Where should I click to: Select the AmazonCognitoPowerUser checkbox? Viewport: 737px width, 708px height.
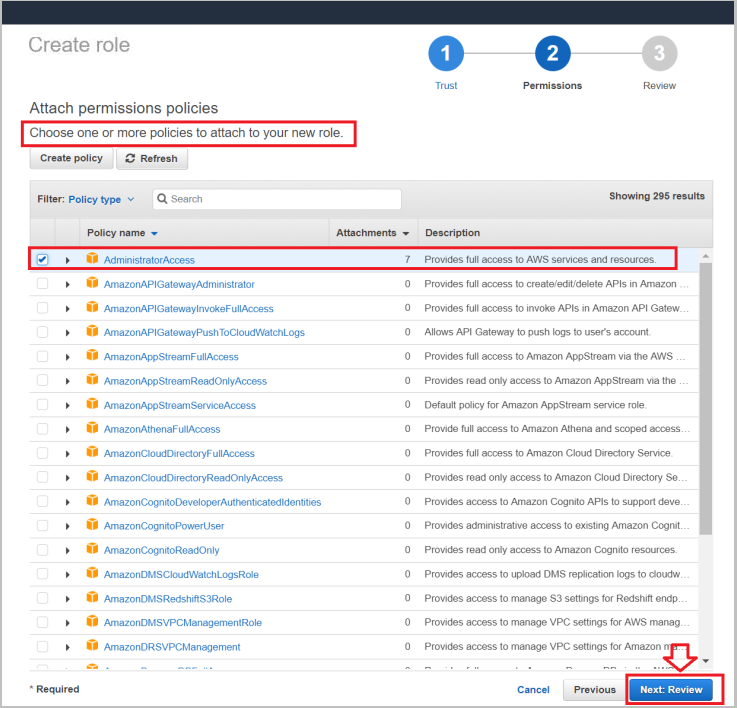point(42,526)
